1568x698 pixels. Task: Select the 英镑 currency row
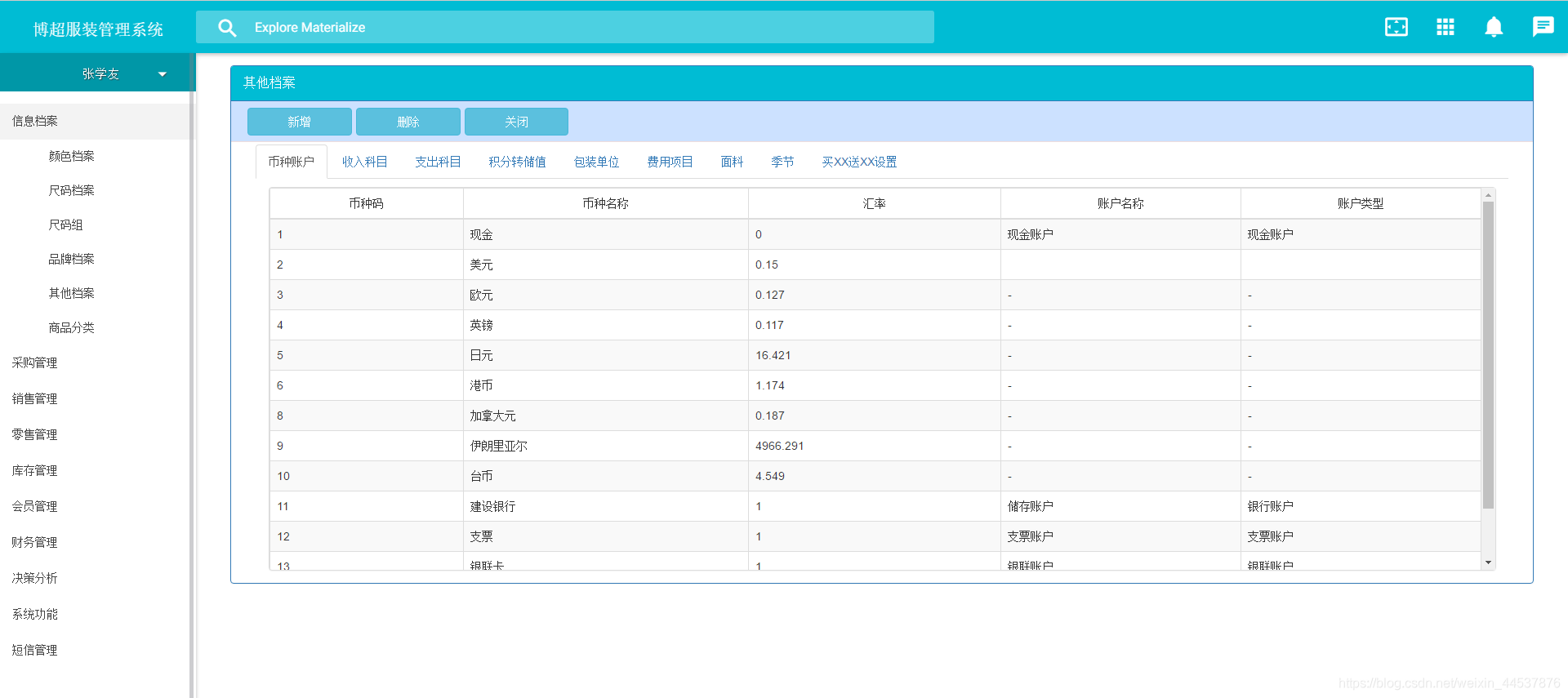coord(875,325)
